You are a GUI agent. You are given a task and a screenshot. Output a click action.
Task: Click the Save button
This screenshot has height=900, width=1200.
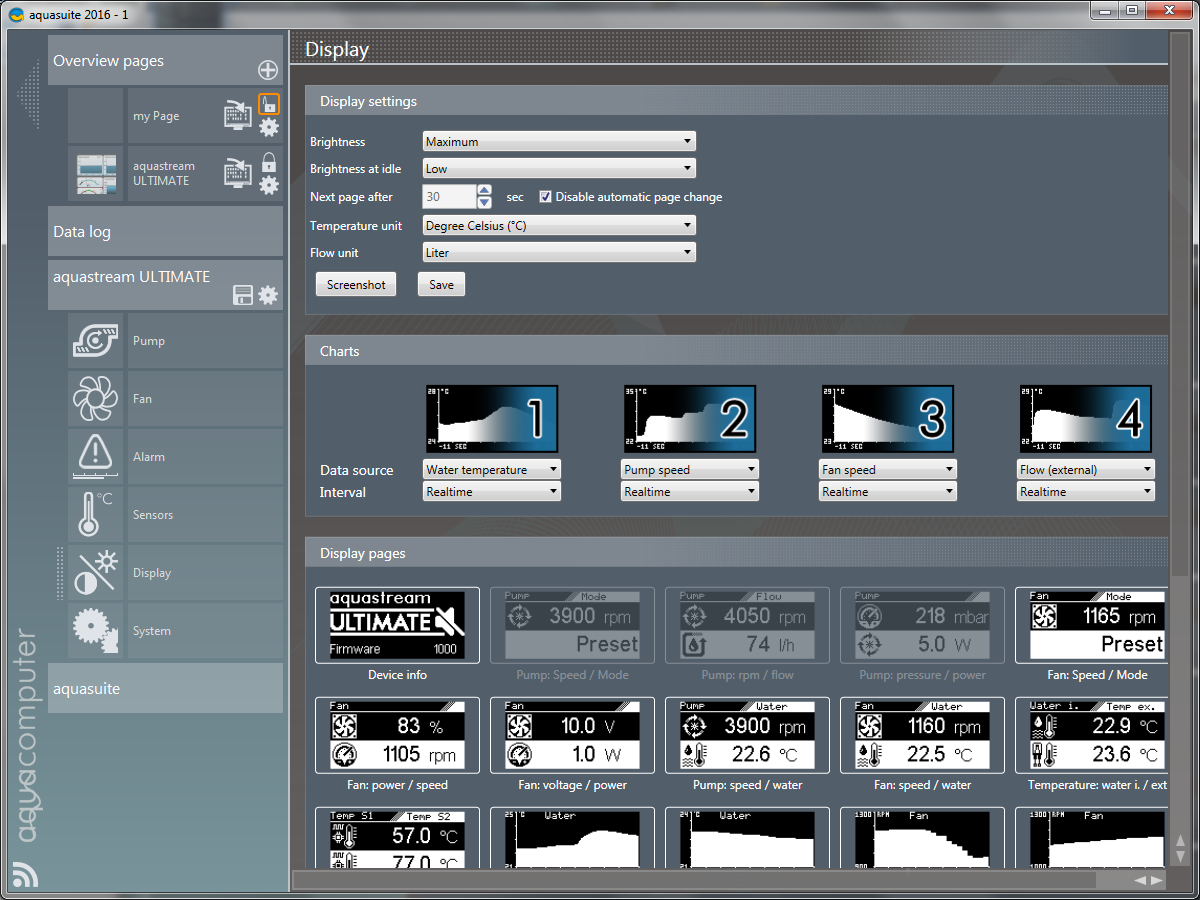pyautogui.click(x=441, y=285)
